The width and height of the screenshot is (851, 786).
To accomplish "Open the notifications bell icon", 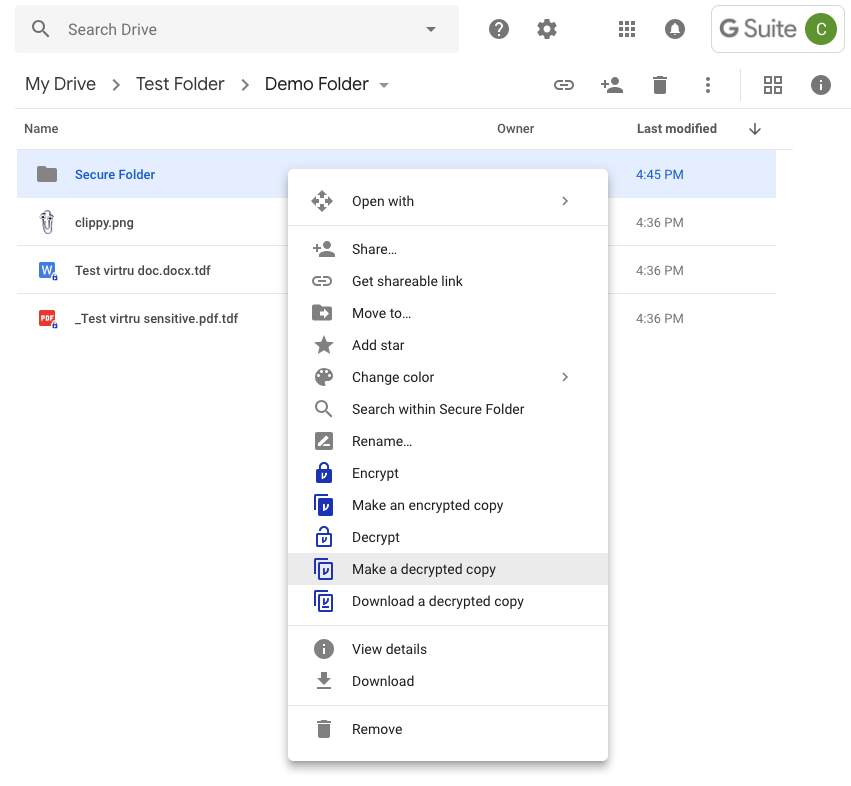I will pos(675,29).
